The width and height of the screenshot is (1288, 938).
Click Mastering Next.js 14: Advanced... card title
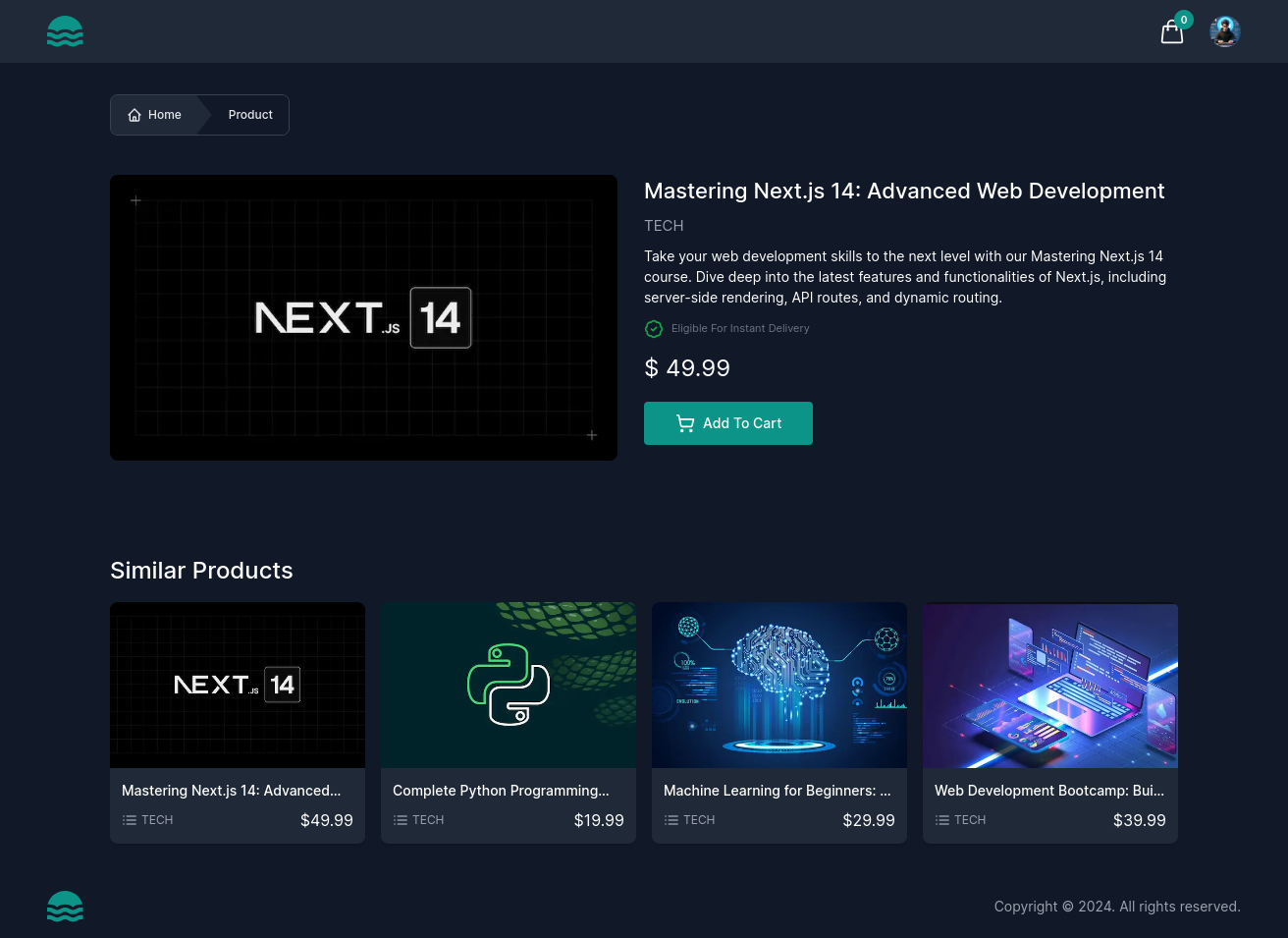(x=232, y=791)
